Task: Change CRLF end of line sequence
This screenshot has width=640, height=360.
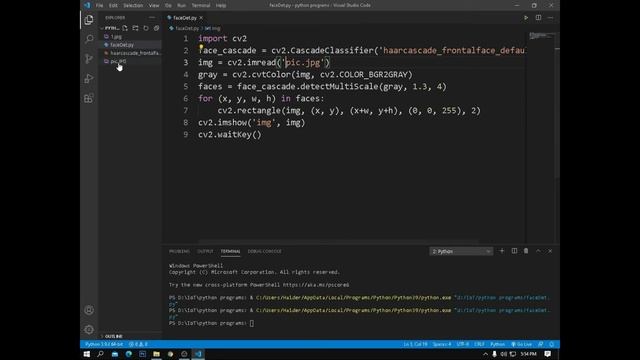Action: coord(479,344)
